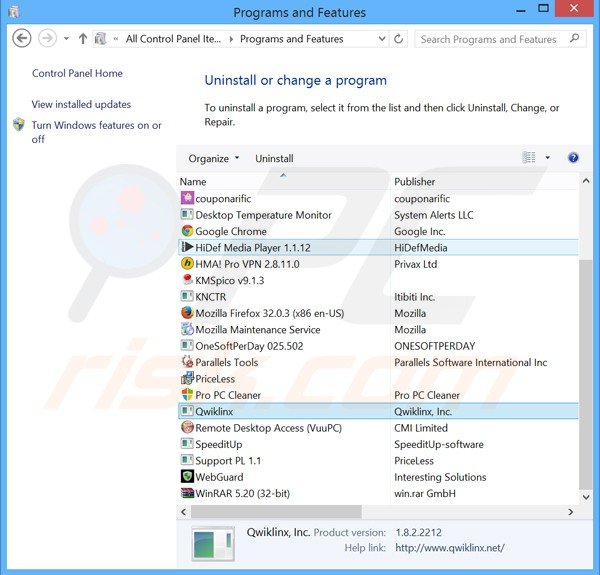The image size is (600, 575).
Task: Open the qwiklinx.net help link
Action: coord(450,547)
